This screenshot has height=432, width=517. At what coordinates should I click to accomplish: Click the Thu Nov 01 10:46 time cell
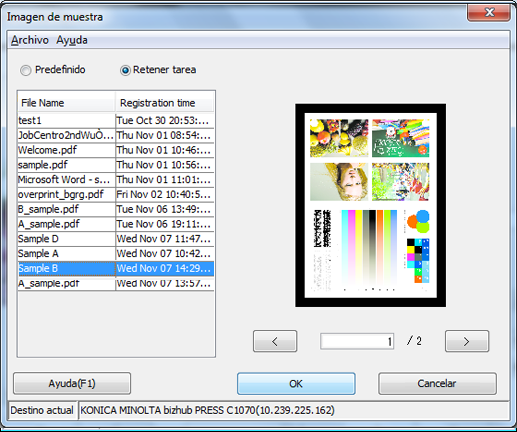coord(165,150)
